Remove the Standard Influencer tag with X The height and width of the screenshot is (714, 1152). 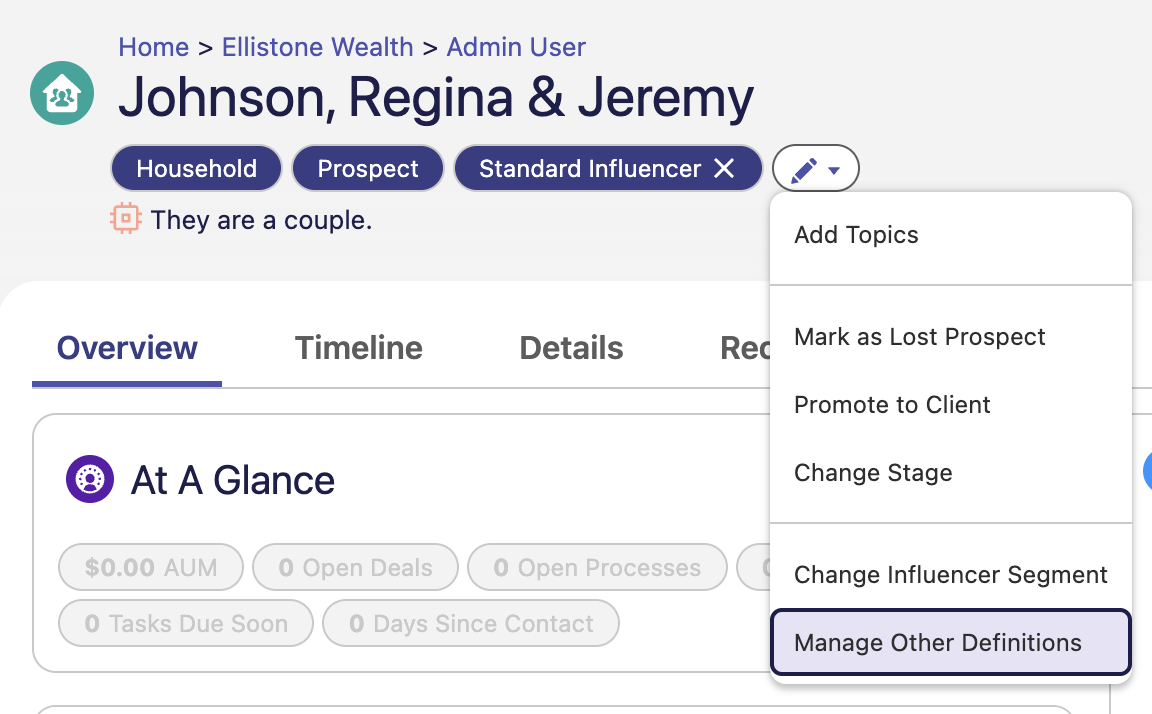point(724,168)
